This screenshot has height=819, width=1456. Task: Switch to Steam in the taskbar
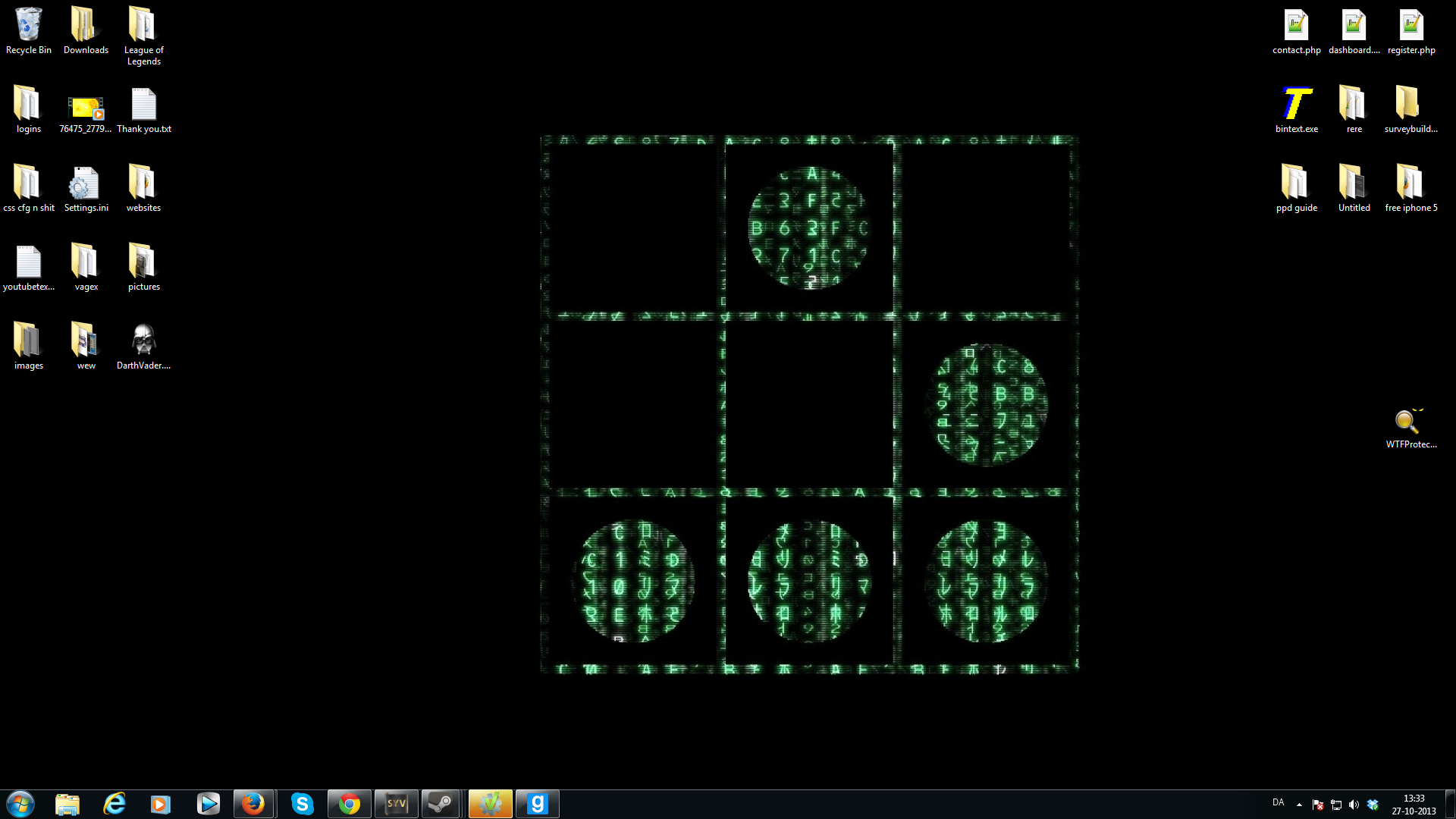click(442, 804)
